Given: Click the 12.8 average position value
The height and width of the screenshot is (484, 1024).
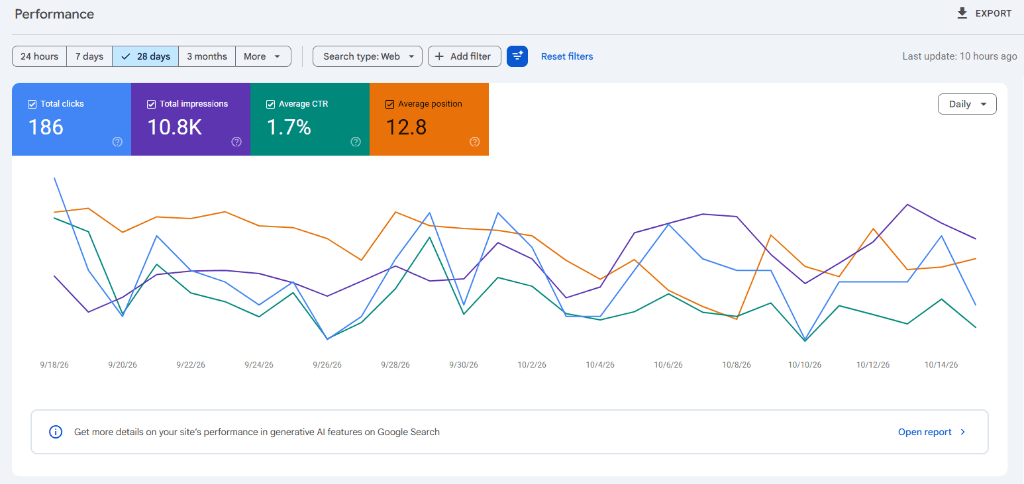Looking at the screenshot, I should point(406,127).
